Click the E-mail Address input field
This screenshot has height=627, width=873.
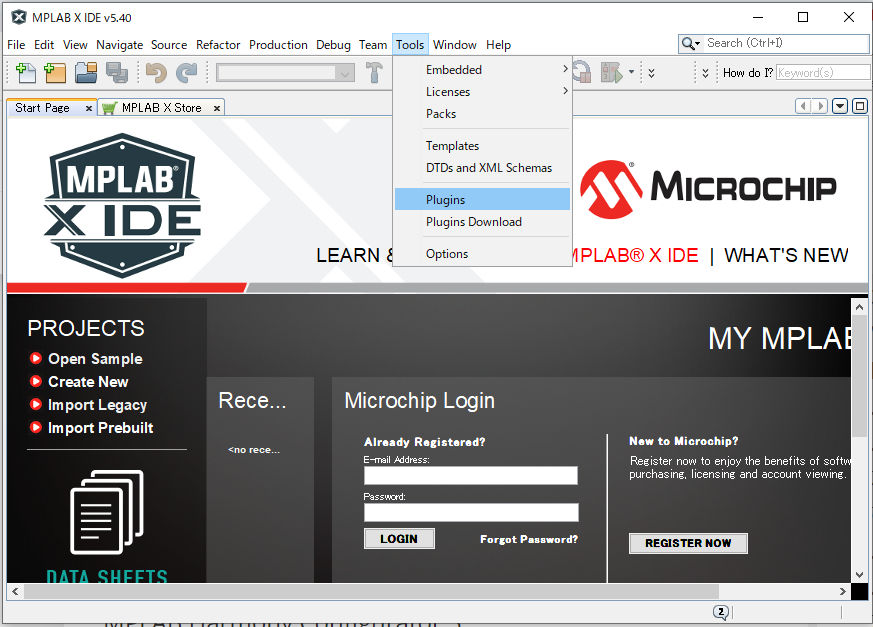click(x=471, y=475)
